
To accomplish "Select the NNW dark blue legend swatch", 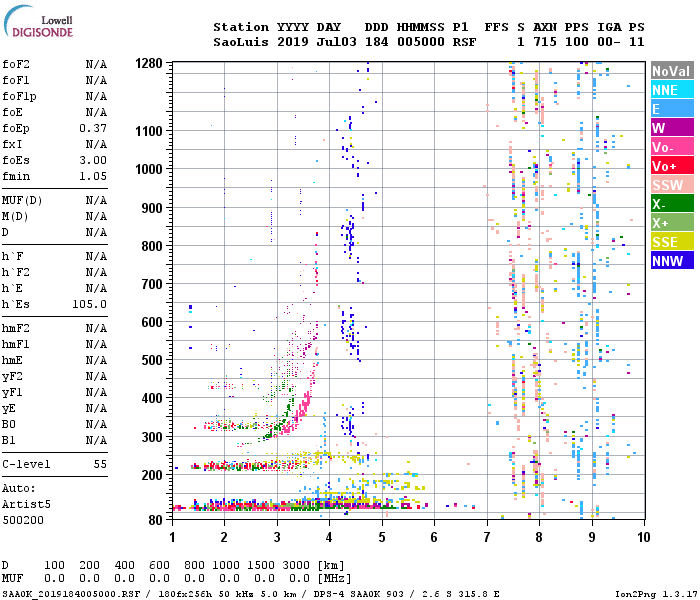I will pyautogui.click(x=672, y=261).
